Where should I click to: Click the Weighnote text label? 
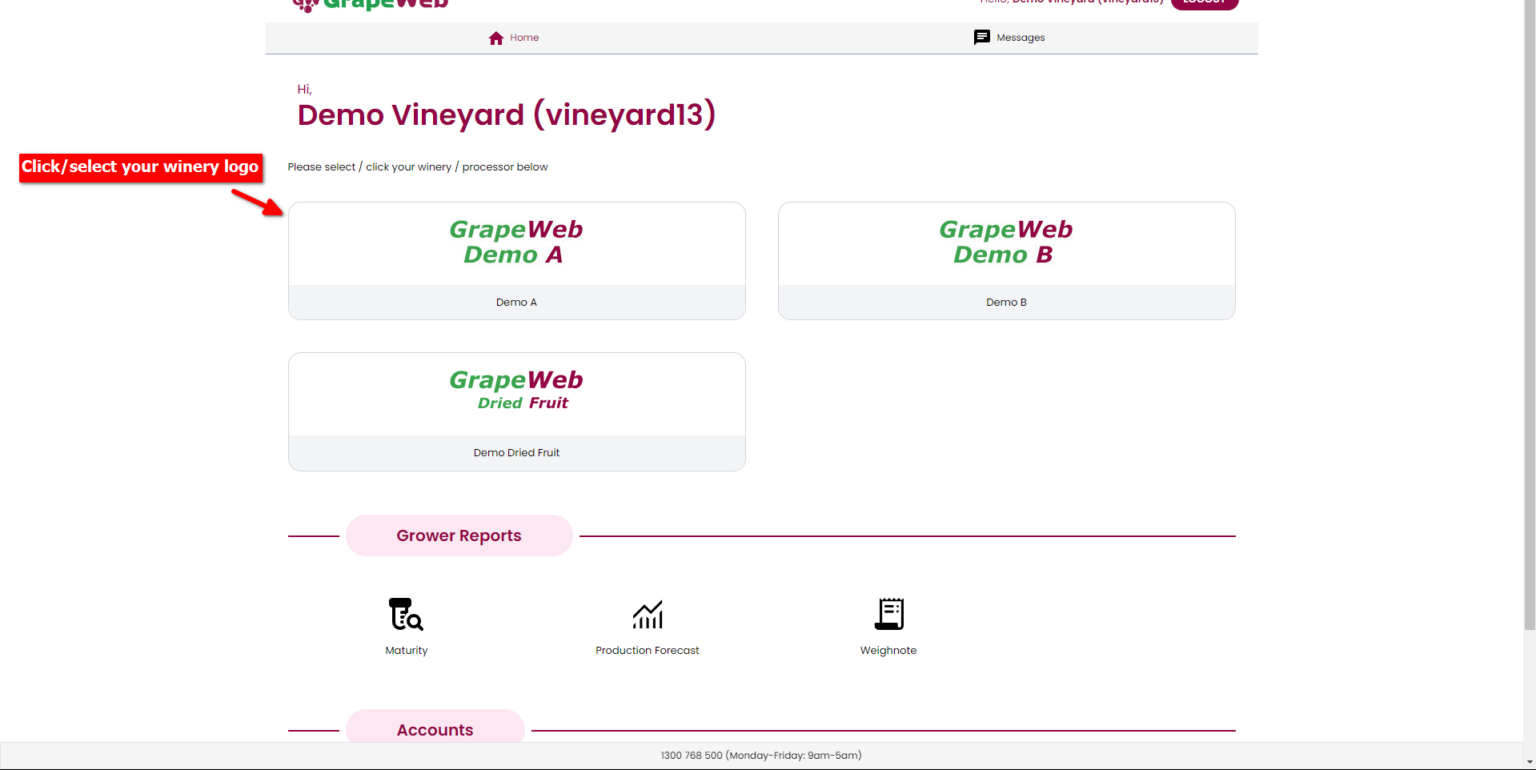click(888, 650)
